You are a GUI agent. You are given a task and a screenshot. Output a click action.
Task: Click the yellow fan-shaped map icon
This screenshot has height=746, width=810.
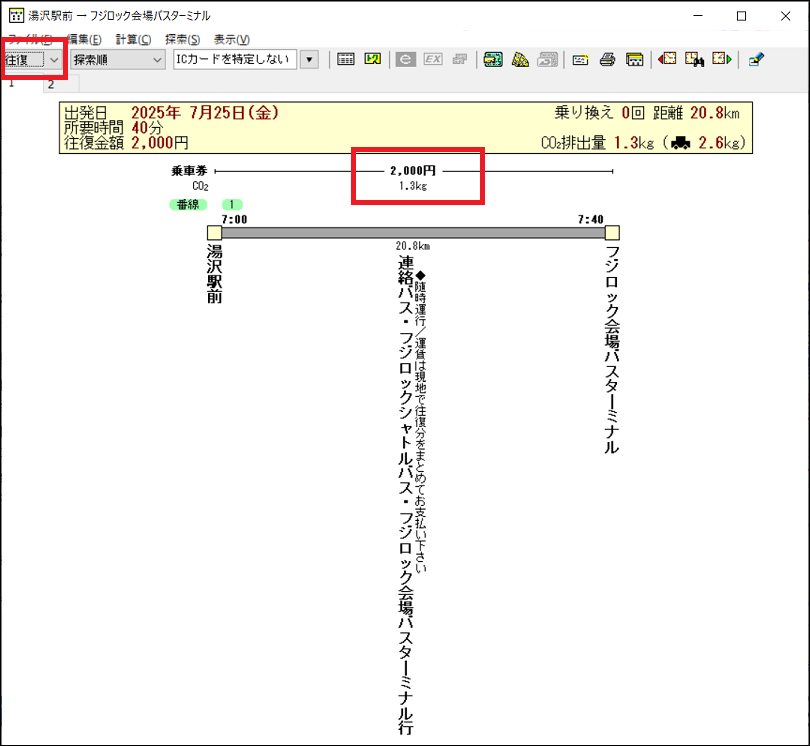(520, 60)
